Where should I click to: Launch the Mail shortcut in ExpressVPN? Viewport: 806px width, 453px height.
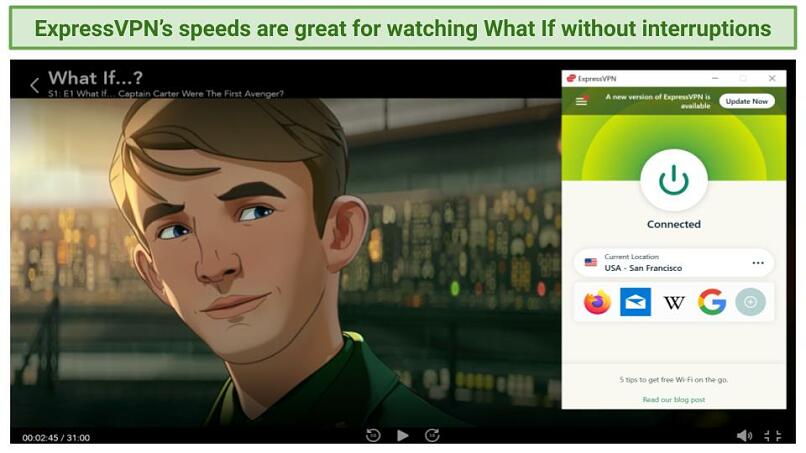[635, 302]
